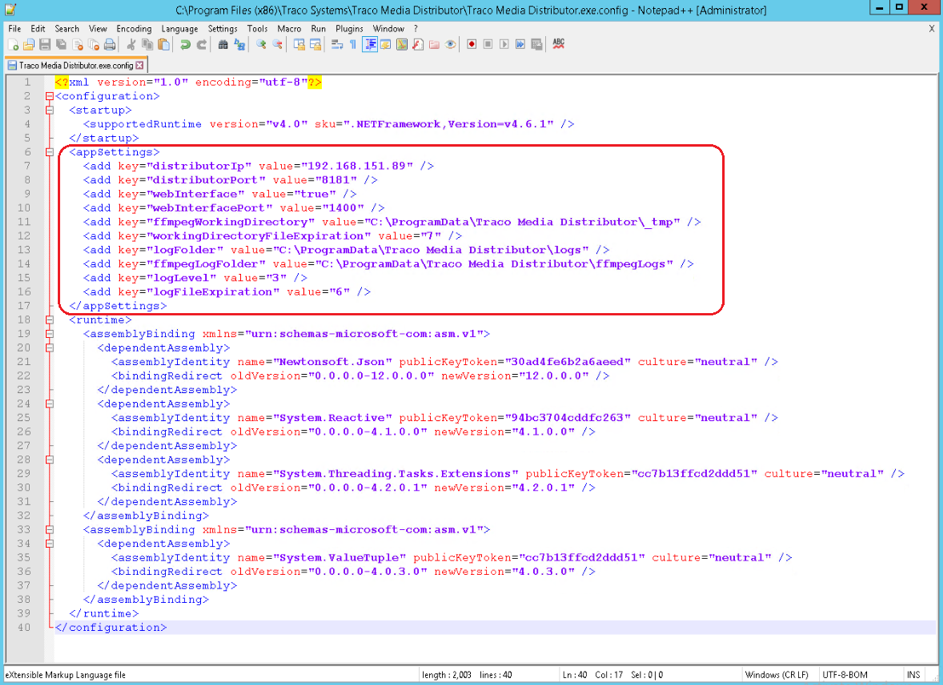Toggle Show All Characters on the toolbar
The height and width of the screenshot is (685, 943).
(x=352, y=44)
